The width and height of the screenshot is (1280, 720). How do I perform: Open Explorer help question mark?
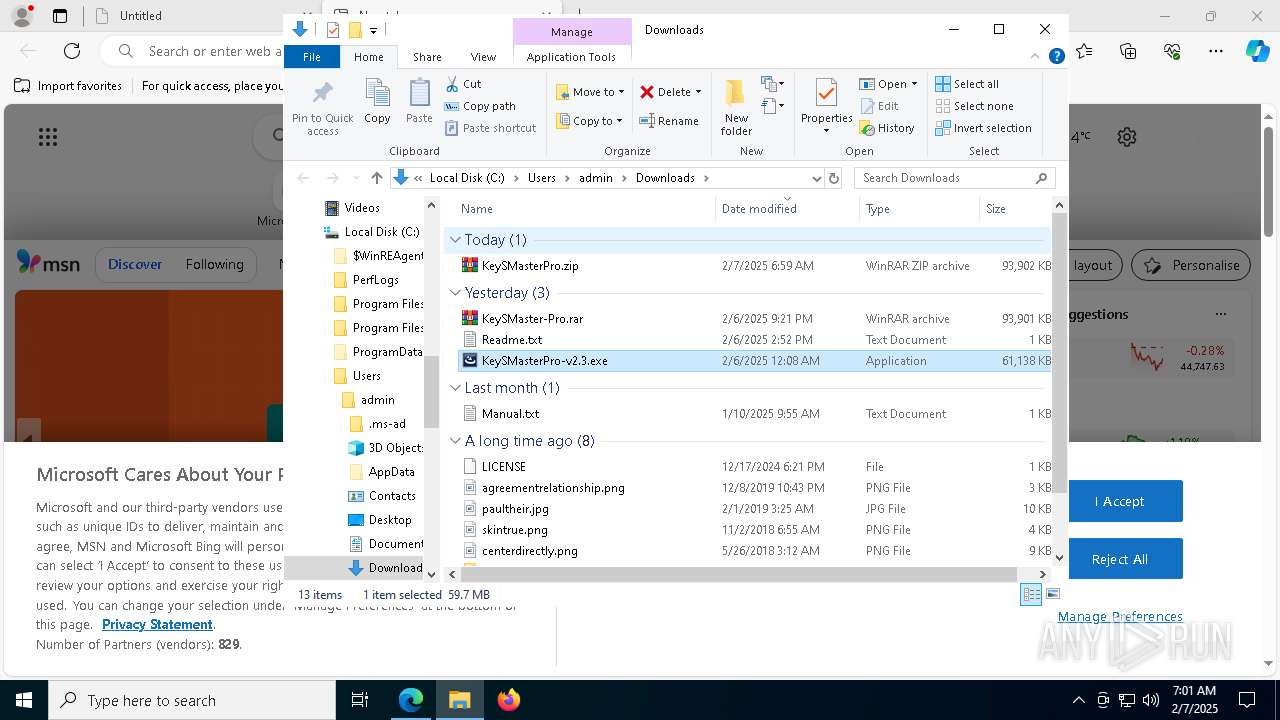1056,57
